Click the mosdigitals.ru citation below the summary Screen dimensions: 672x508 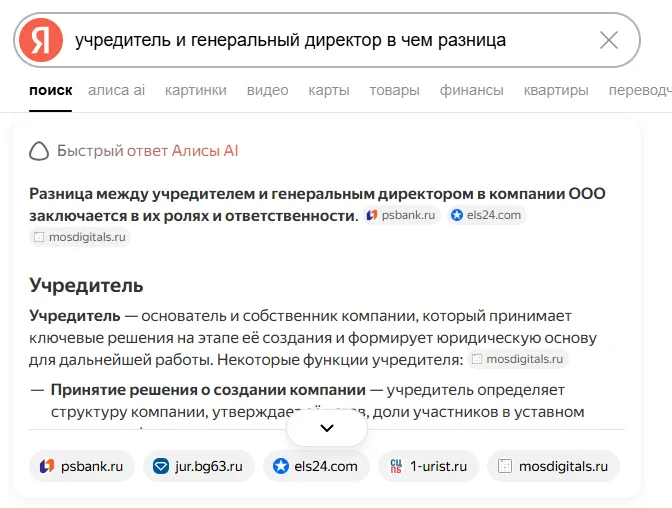(x=80, y=237)
